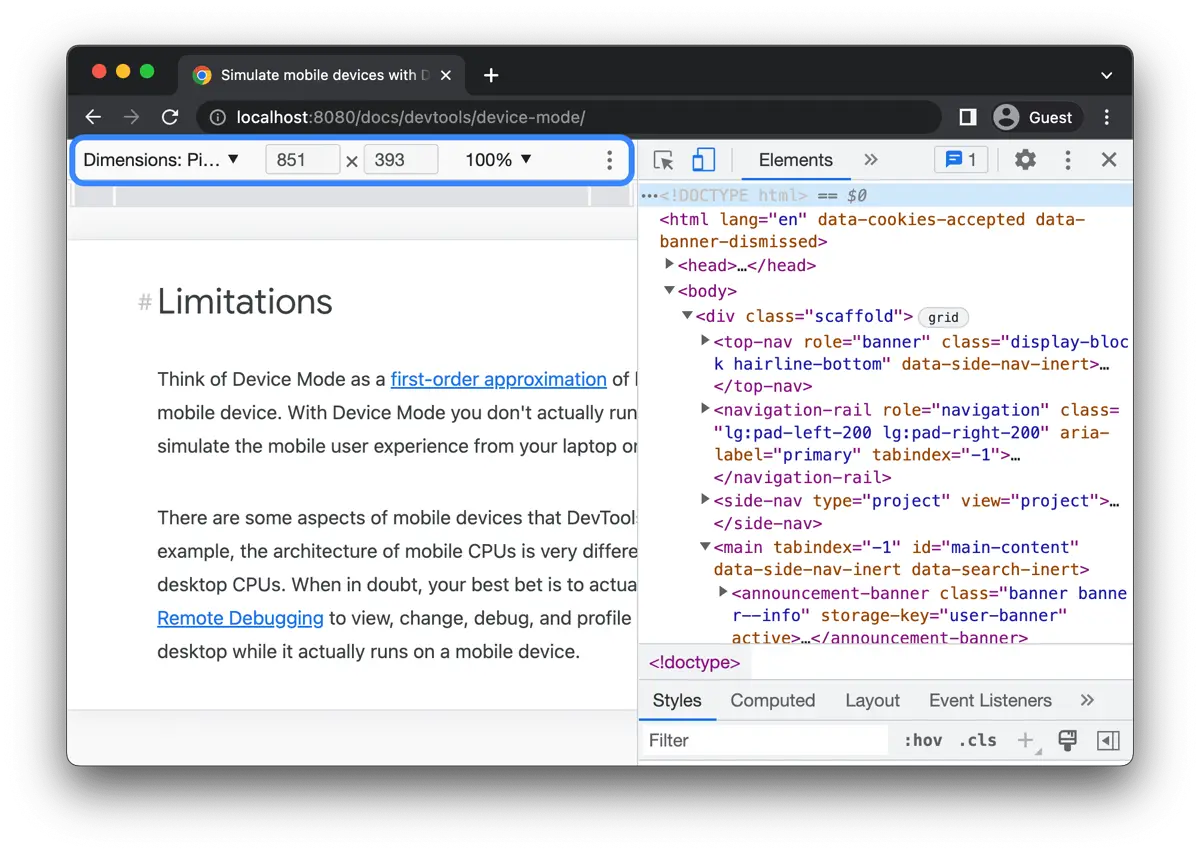
Task: Open the device toolbar more options menu
Action: coord(609,160)
